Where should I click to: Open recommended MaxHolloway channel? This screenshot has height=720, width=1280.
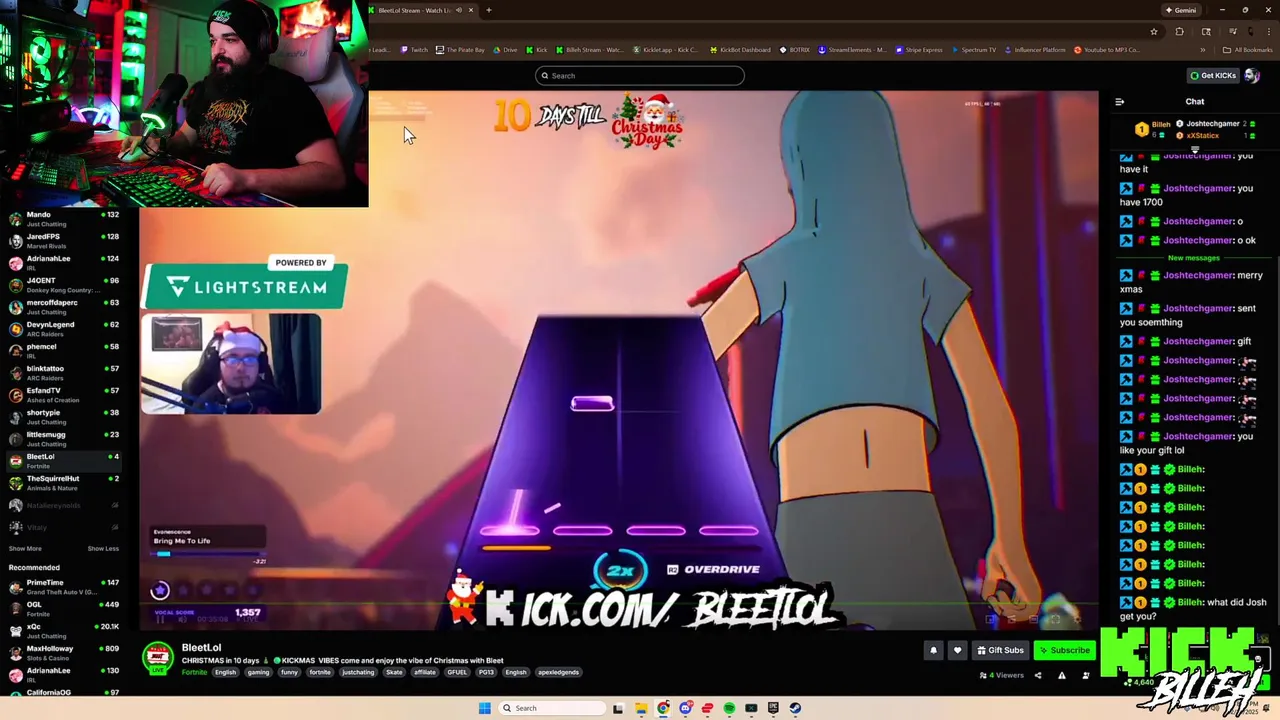pos(64,653)
